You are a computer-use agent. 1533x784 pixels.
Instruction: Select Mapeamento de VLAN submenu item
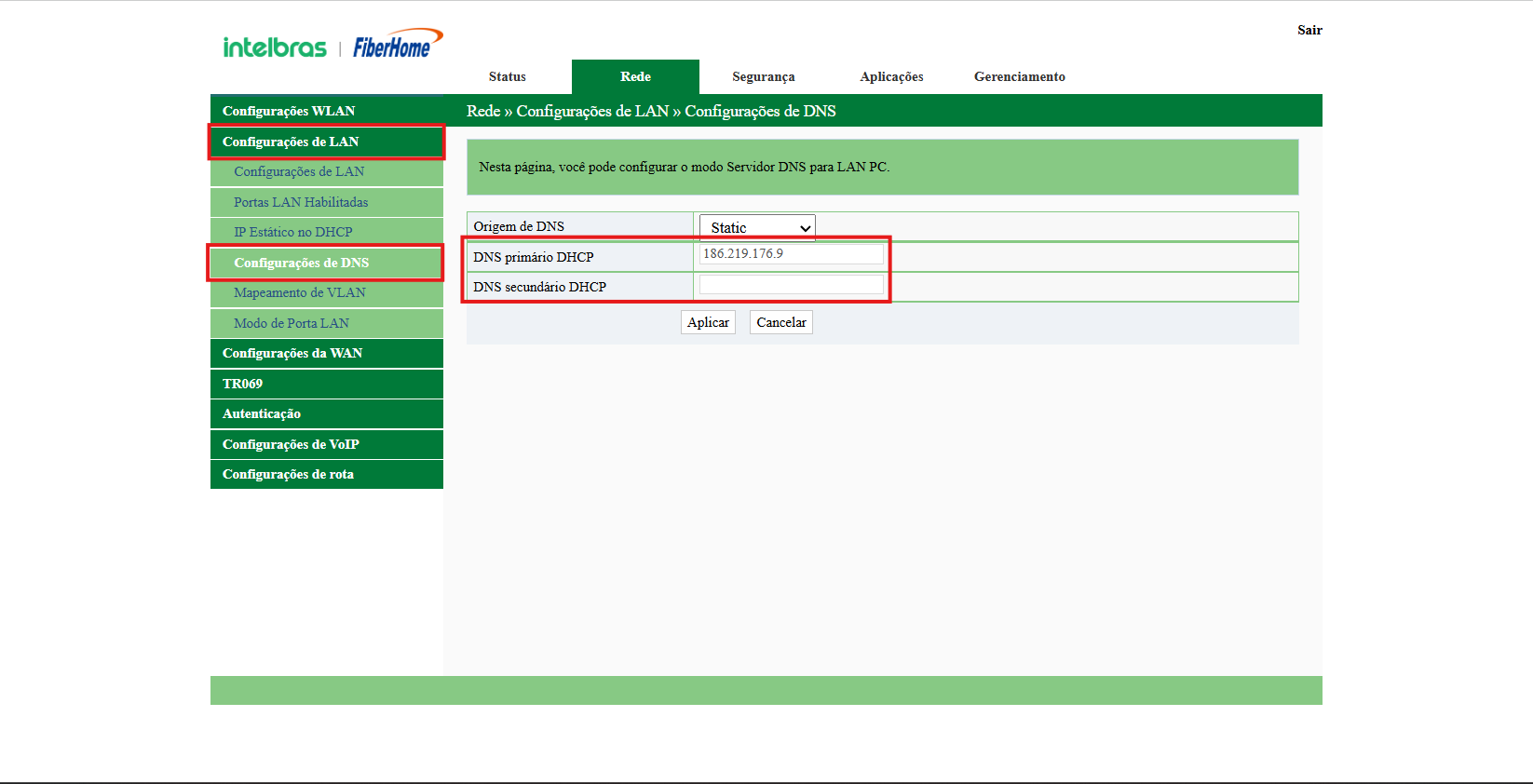tap(300, 292)
